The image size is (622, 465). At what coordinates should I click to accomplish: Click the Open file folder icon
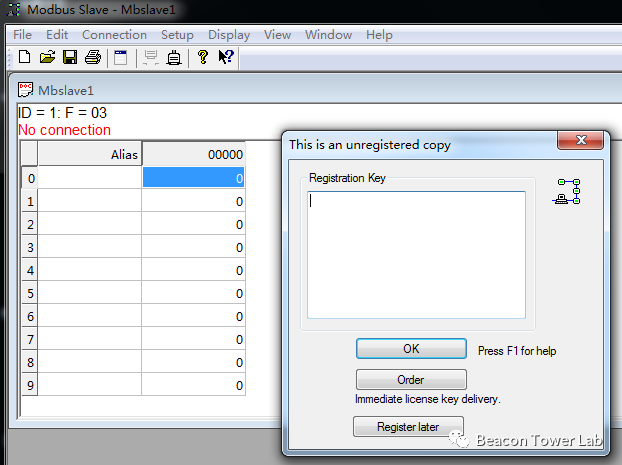47,57
